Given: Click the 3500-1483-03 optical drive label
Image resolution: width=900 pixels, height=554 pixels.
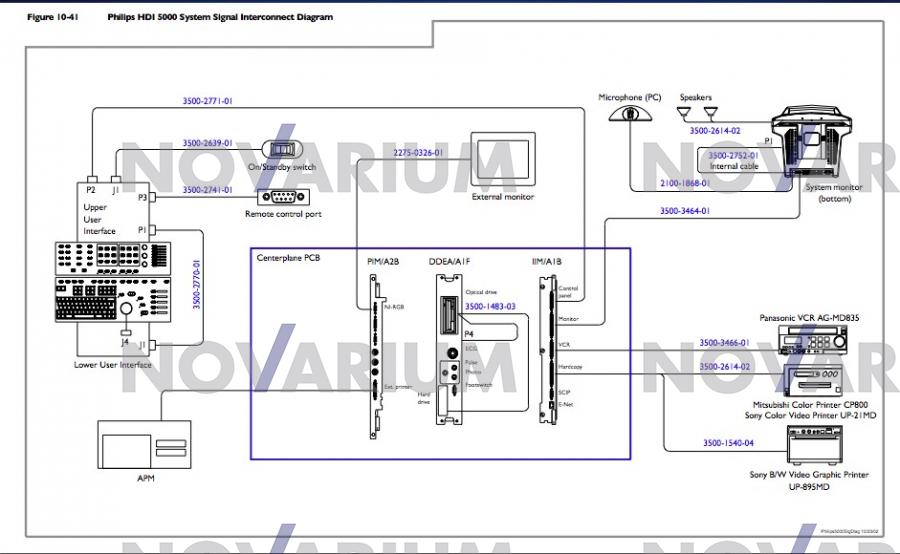Looking at the screenshot, I should [x=490, y=306].
